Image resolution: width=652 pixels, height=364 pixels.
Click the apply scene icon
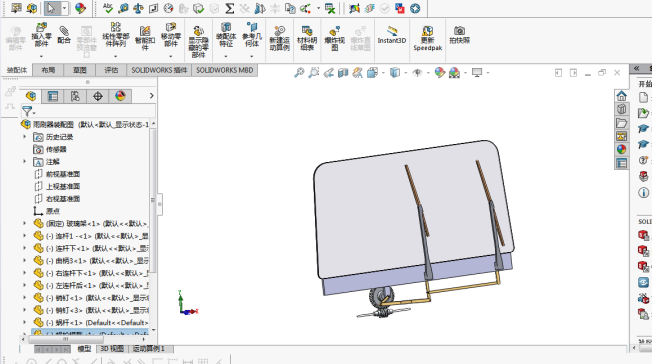(x=454, y=73)
